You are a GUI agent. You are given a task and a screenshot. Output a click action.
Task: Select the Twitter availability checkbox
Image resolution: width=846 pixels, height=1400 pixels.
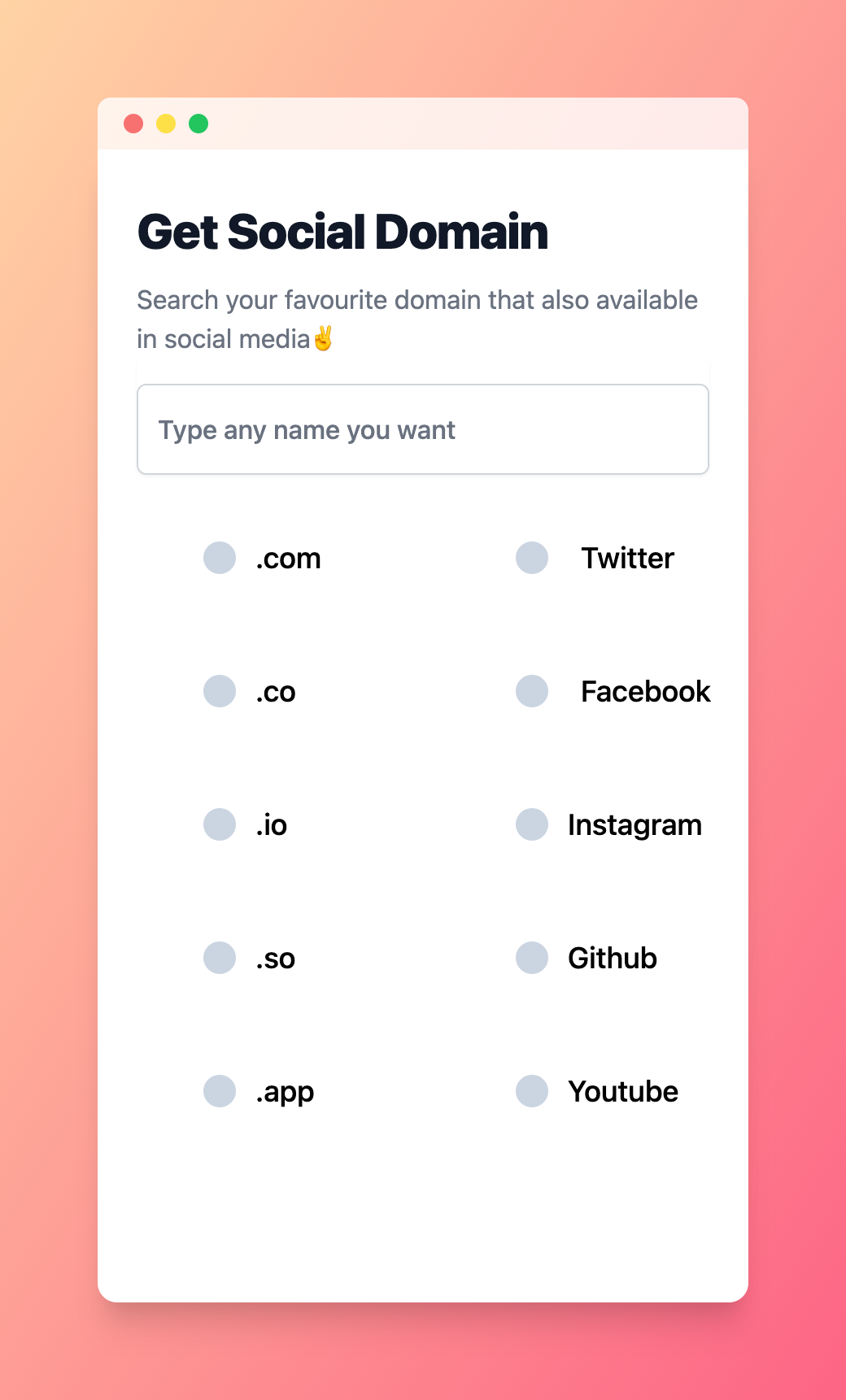[531, 558]
